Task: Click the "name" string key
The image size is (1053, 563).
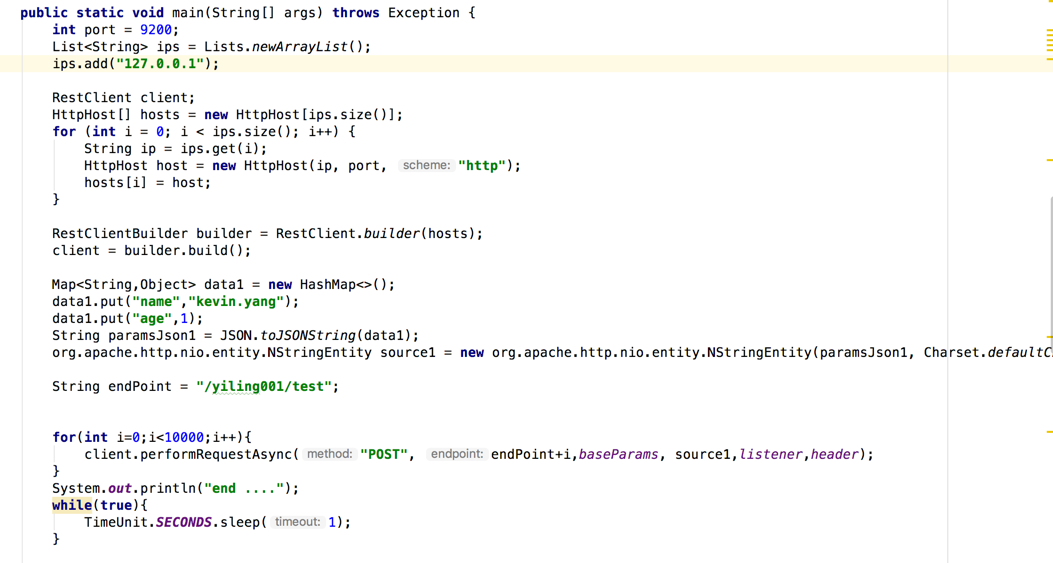Action: 156,302
